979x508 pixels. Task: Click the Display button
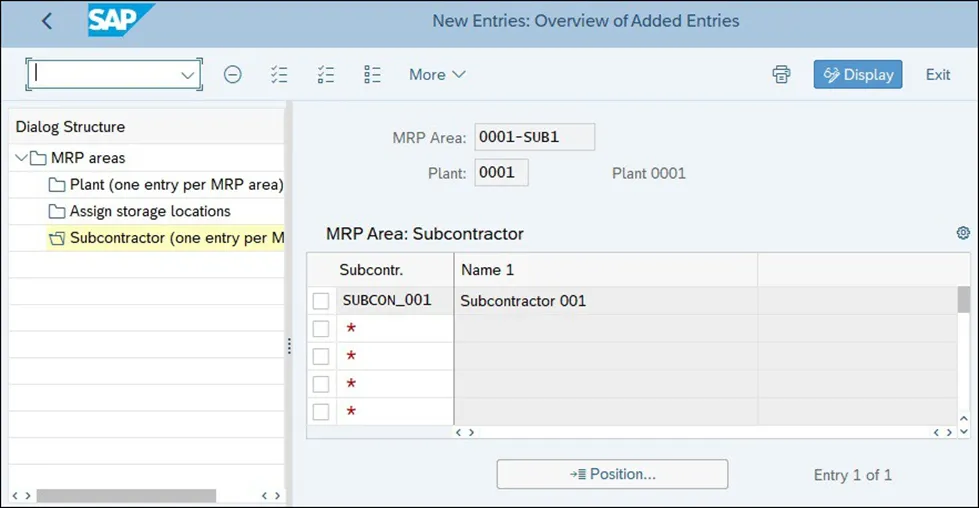pyautogui.click(x=858, y=74)
